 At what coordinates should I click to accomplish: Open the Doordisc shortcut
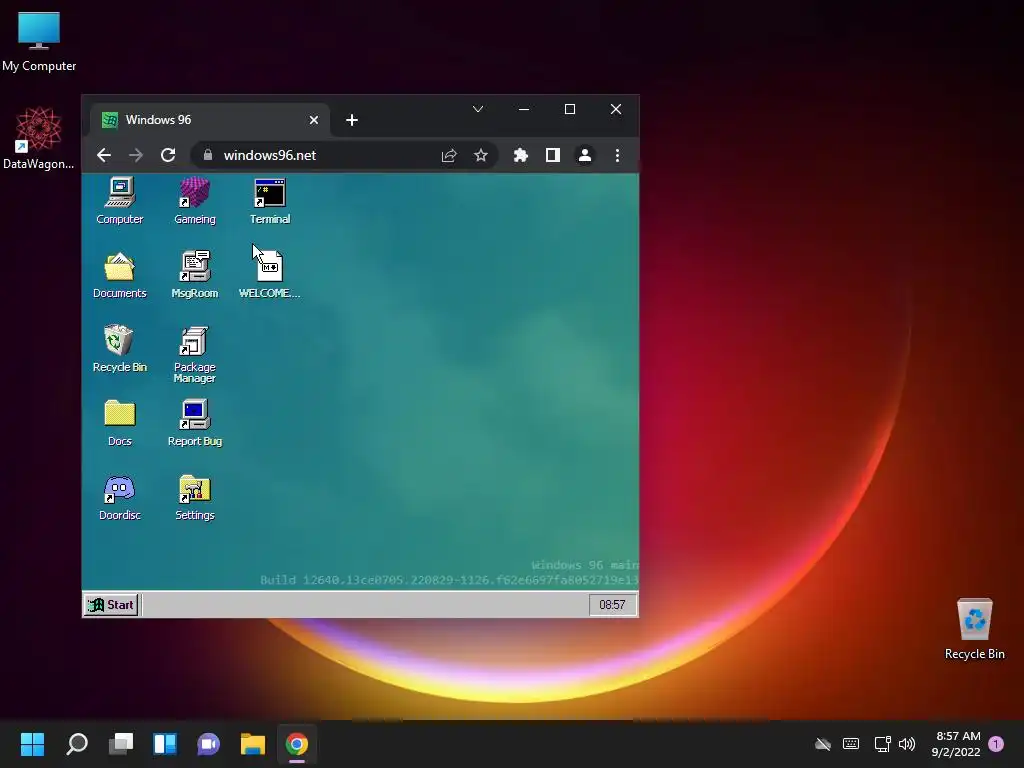point(120,498)
